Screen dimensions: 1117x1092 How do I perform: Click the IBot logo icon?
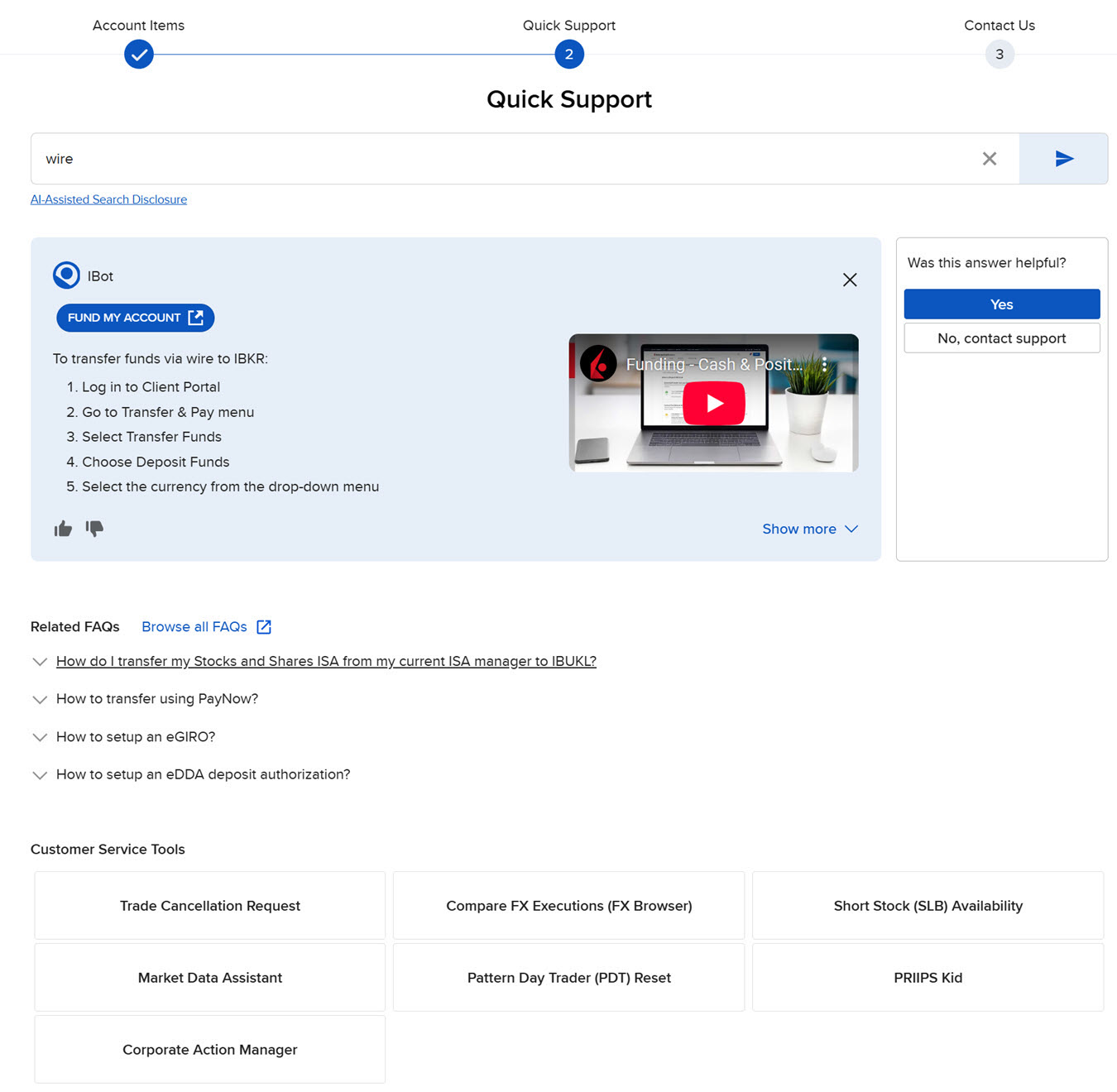(x=66, y=275)
